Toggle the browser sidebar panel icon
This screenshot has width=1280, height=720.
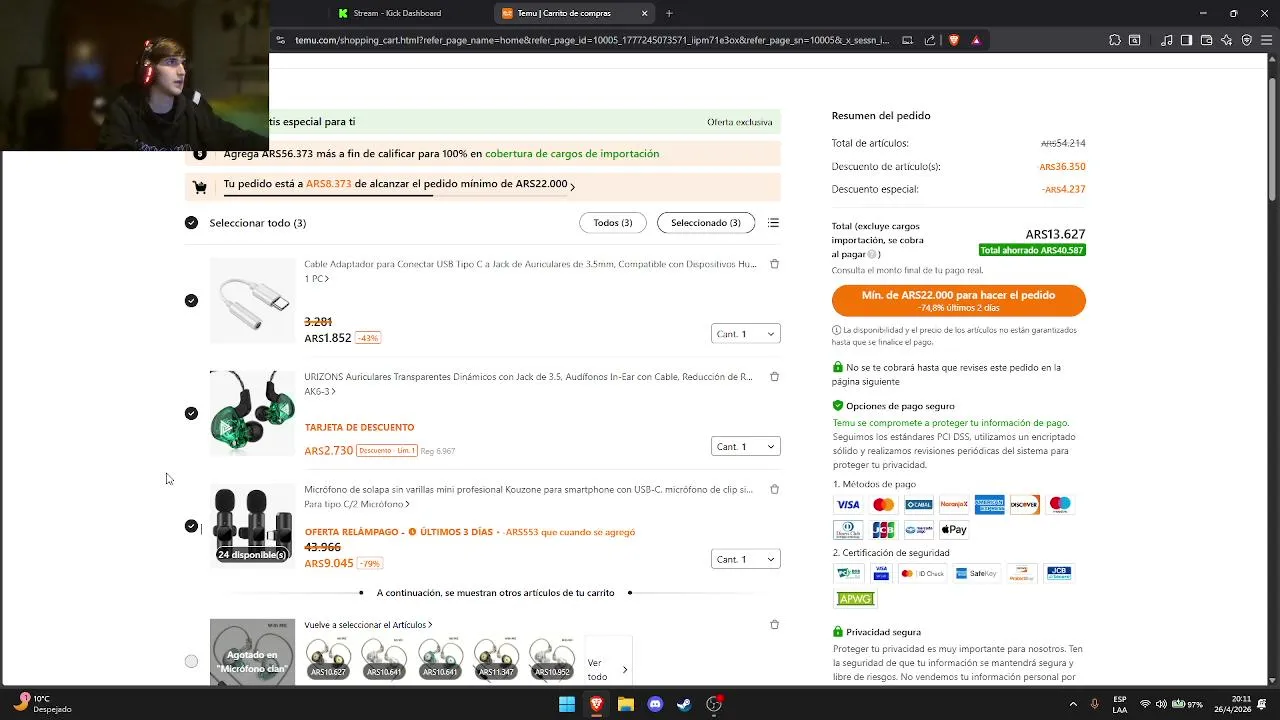[1186, 40]
